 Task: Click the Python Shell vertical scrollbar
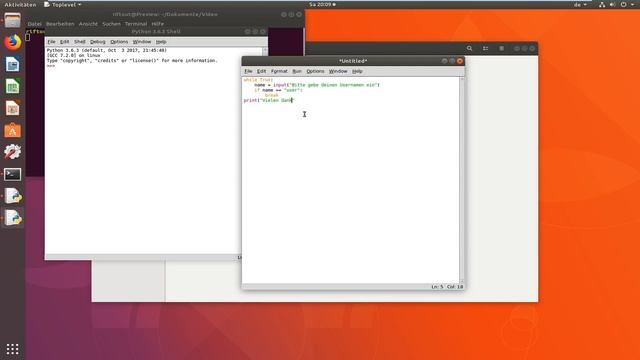pos(265,53)
